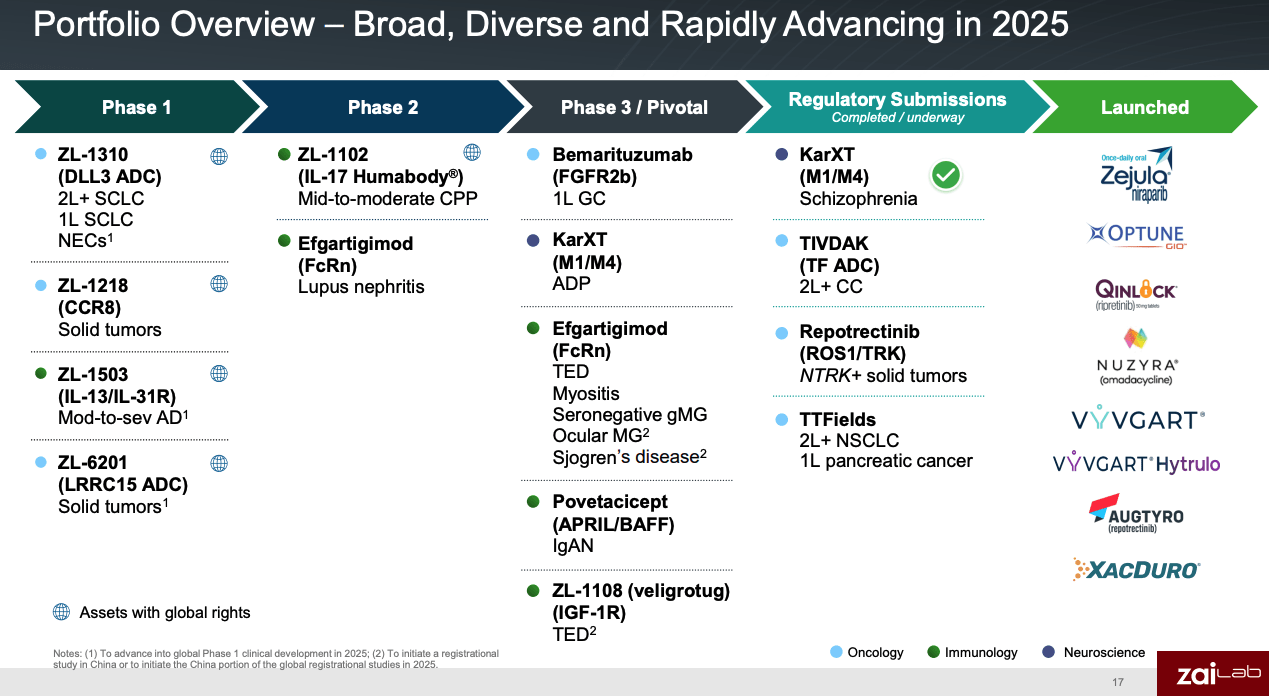Viewport: 1269px width, 696px height.
Task: Switch to the Phase 2 section
Action: click(382, 107)
